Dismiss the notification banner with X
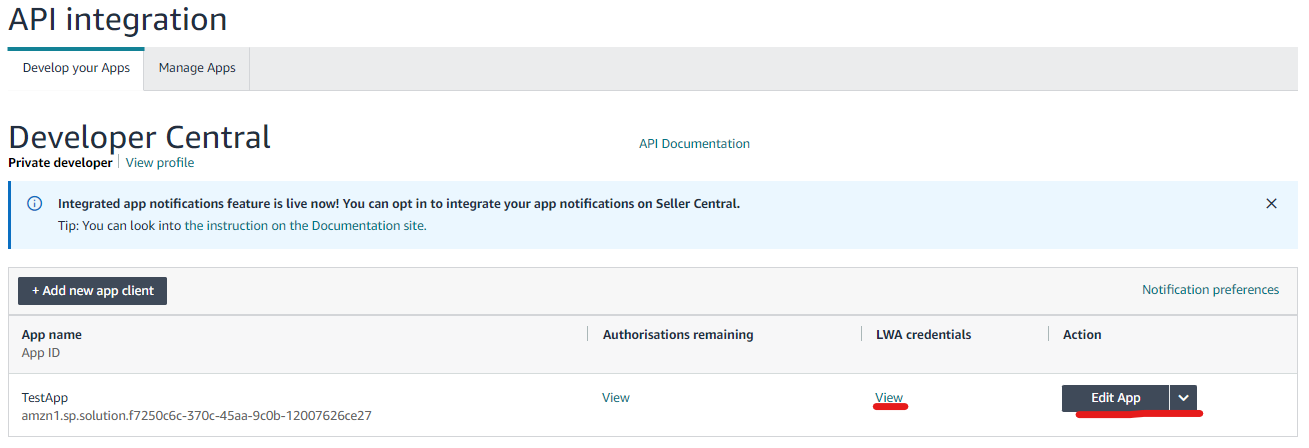This screenshot has width=1309, height=448. click(x=1271, y=203)
